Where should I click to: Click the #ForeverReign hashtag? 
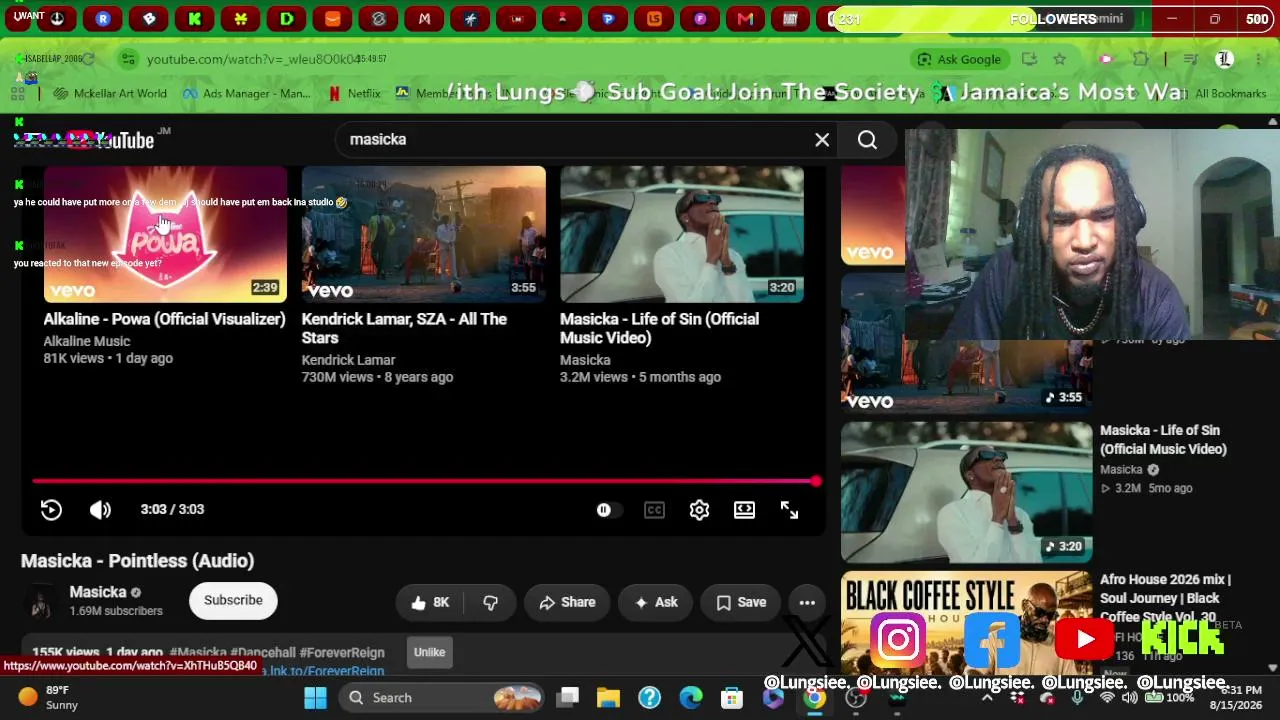tap(342, 652)
